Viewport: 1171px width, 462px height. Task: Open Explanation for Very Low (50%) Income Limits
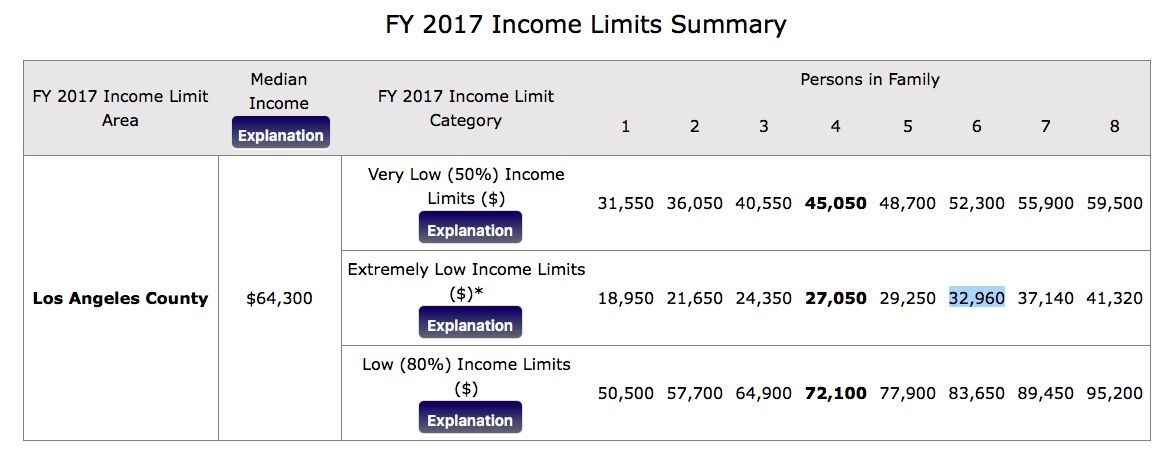click(x=469, y=230)
